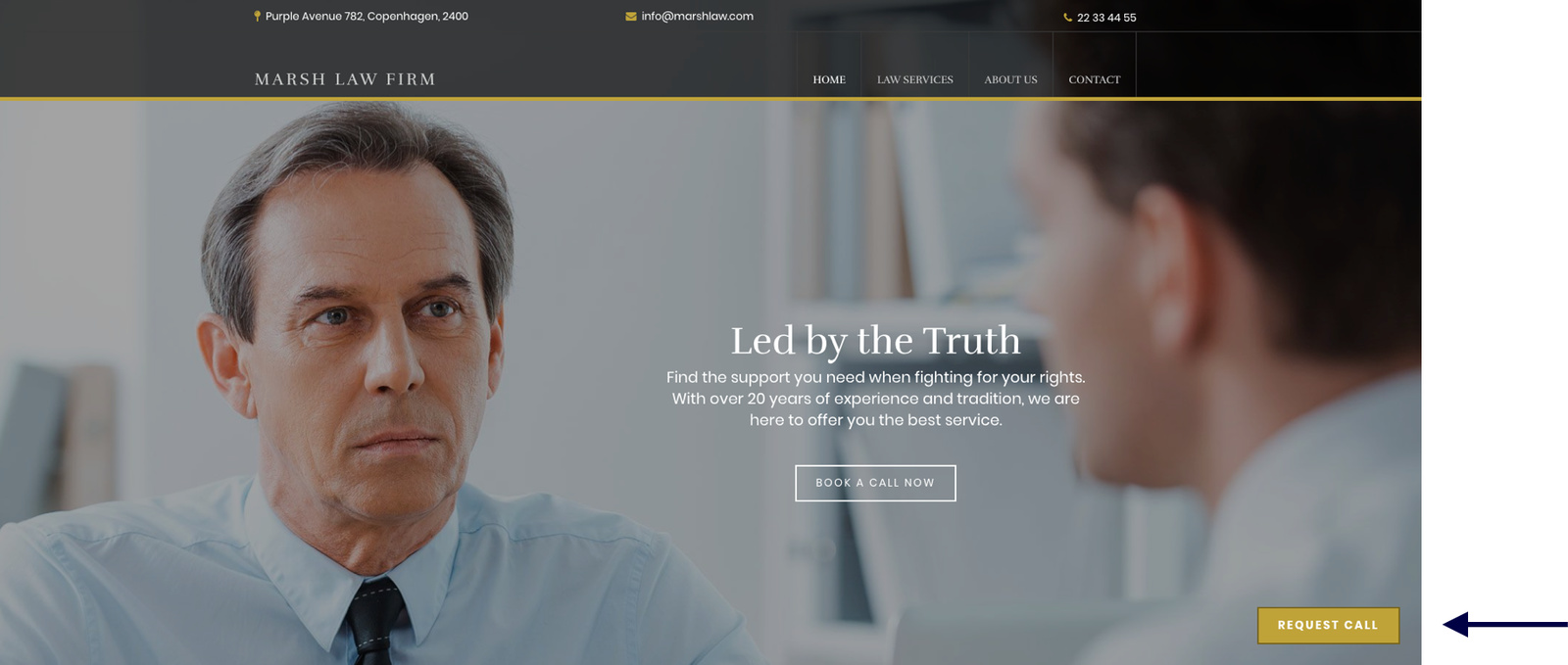Click the envelope icon beside the email
The height and width of the screenshot is (665, 1568).
click(x=631, y=17)
